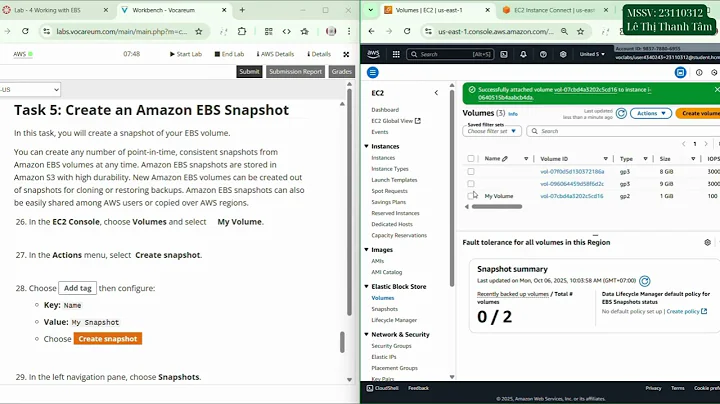Open the Volume ID column sort arrow
Viewport: 720px width, 404px height.
(x=605, y=159)
